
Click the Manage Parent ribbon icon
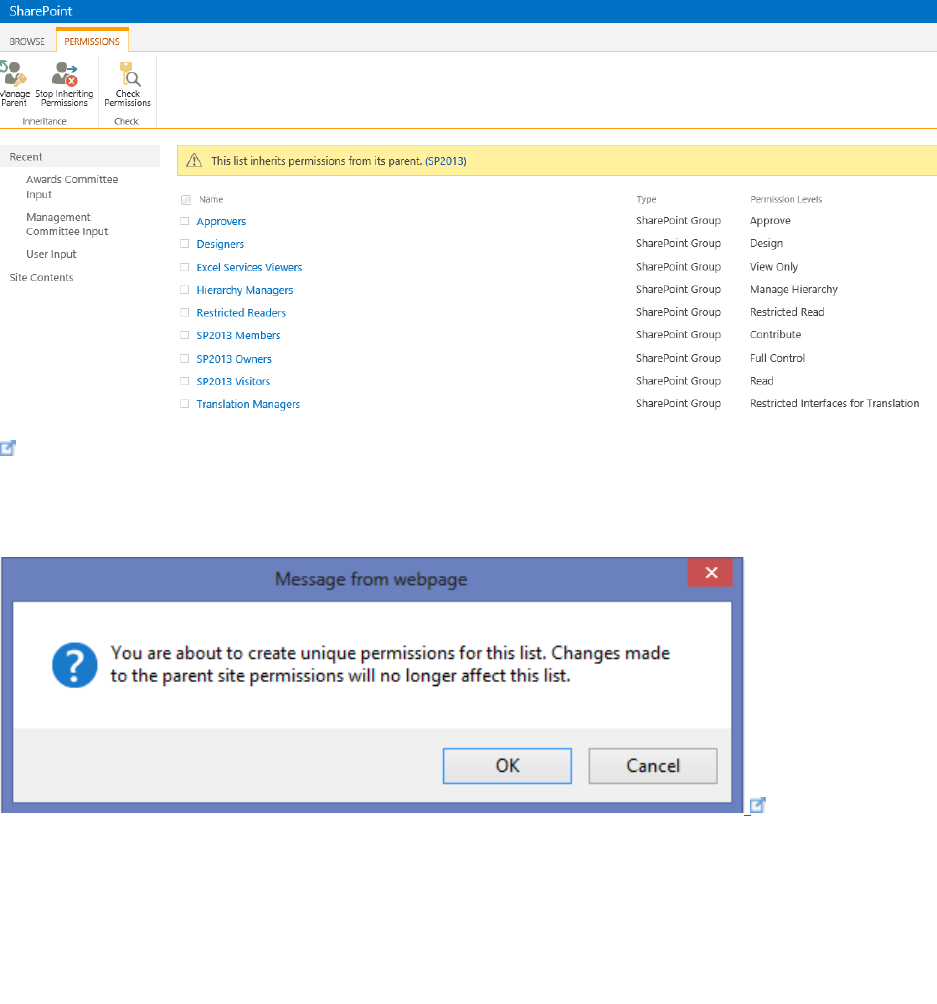click(x=14, y=83)
